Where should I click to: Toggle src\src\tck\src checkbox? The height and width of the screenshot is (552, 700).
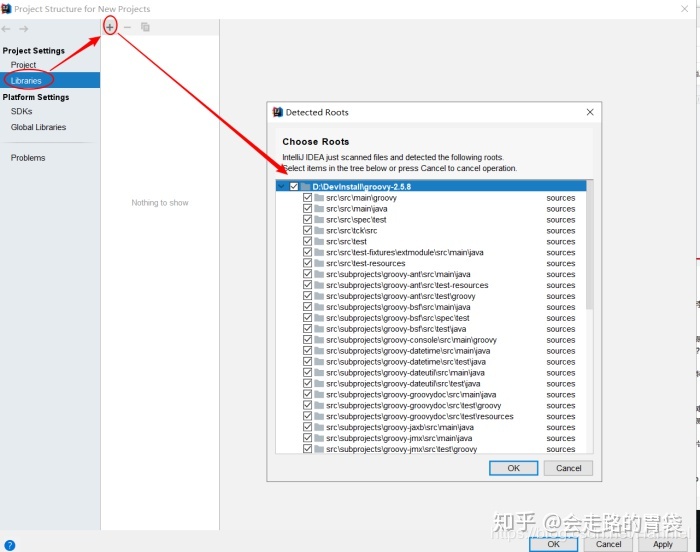pos(307,230)
